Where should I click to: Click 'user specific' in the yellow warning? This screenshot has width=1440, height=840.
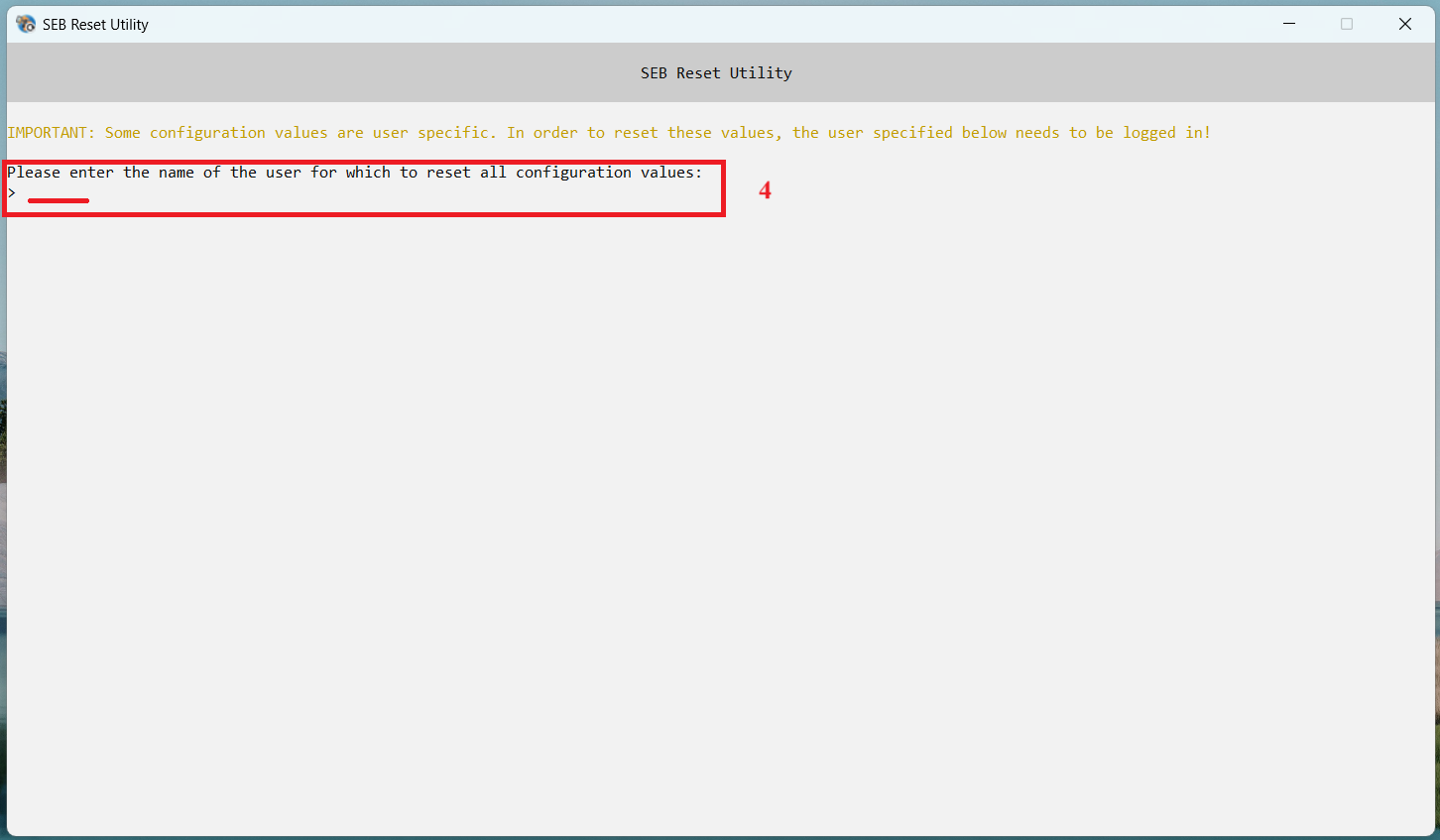(432, 133)
